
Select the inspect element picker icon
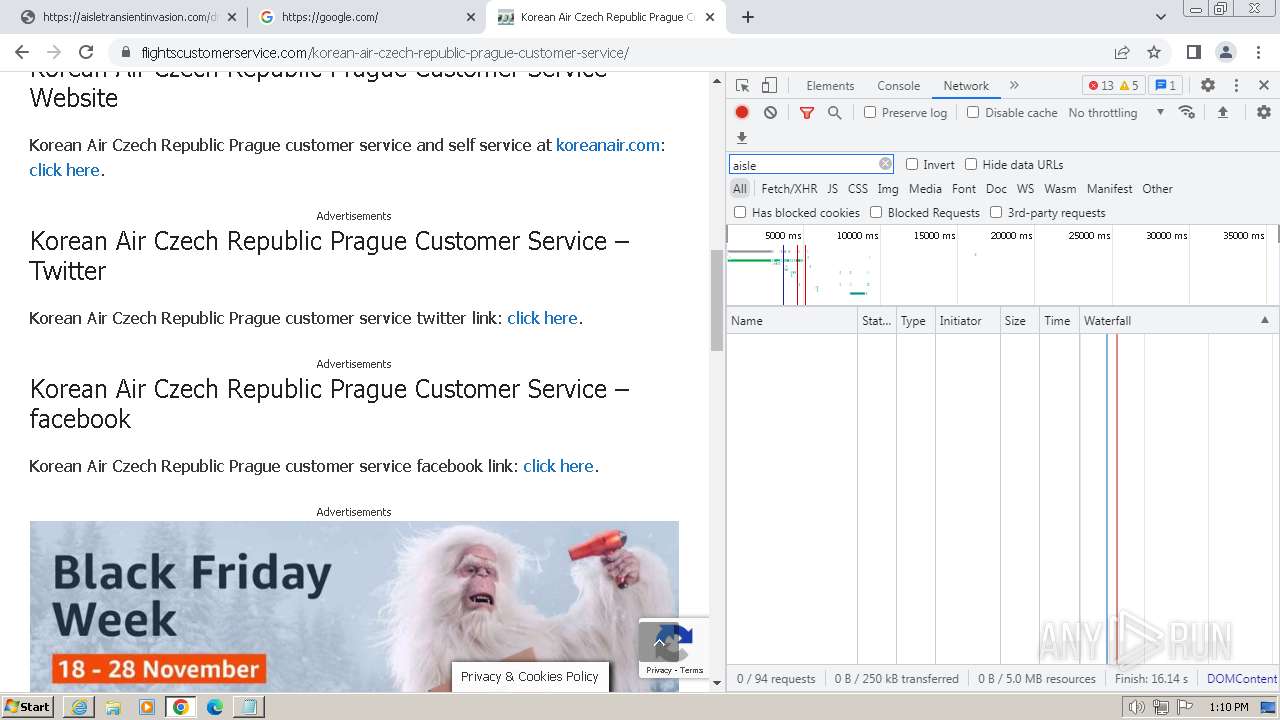point(742,86)
